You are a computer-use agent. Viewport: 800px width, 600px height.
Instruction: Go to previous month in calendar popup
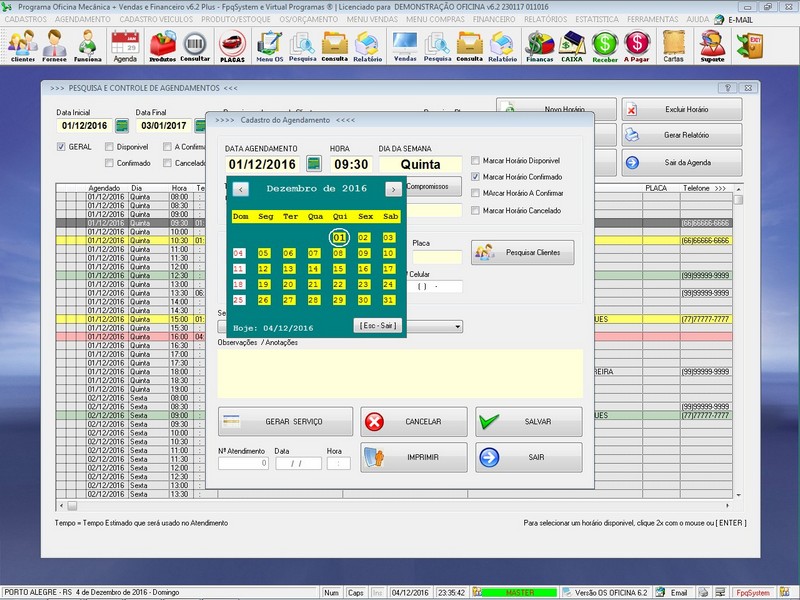coord(241,189)
